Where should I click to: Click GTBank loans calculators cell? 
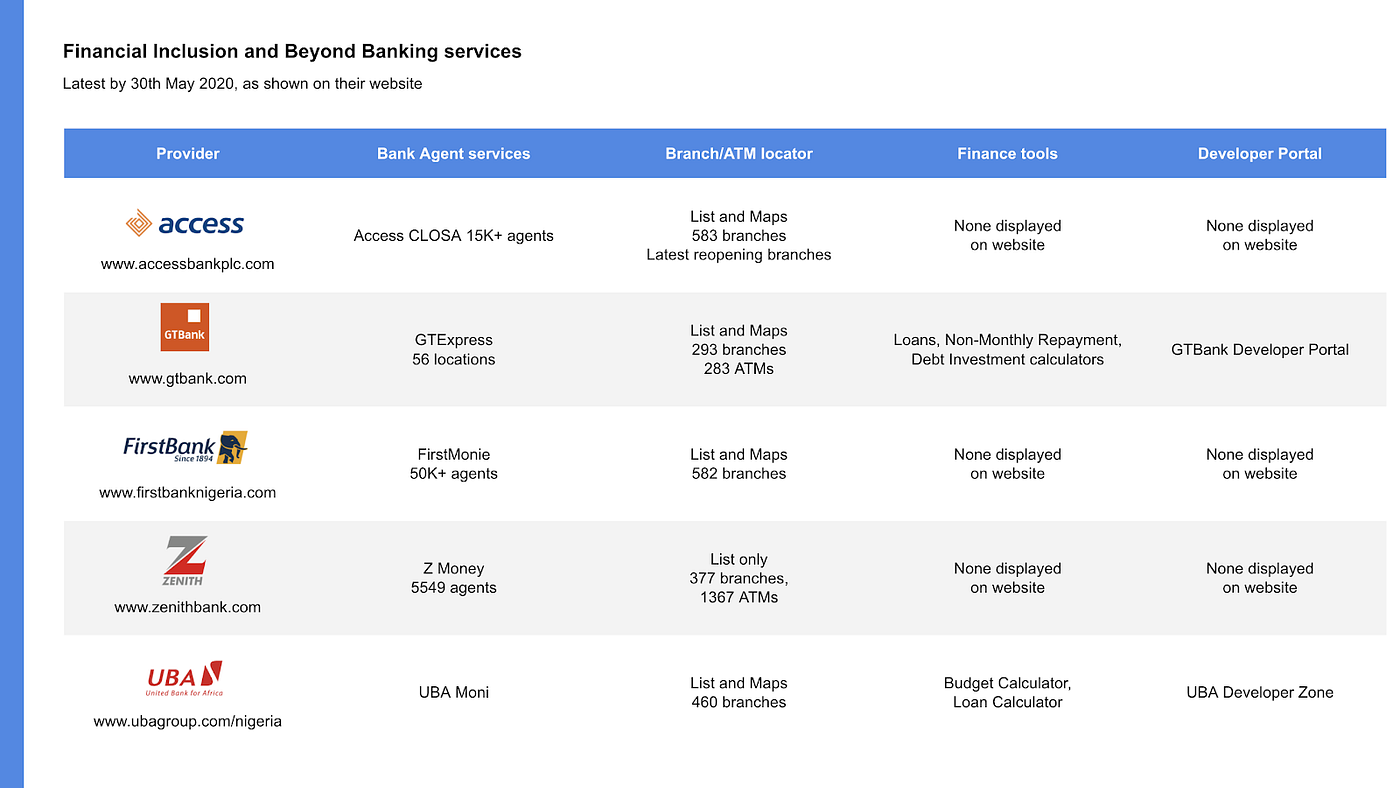tap(1007, 350)
